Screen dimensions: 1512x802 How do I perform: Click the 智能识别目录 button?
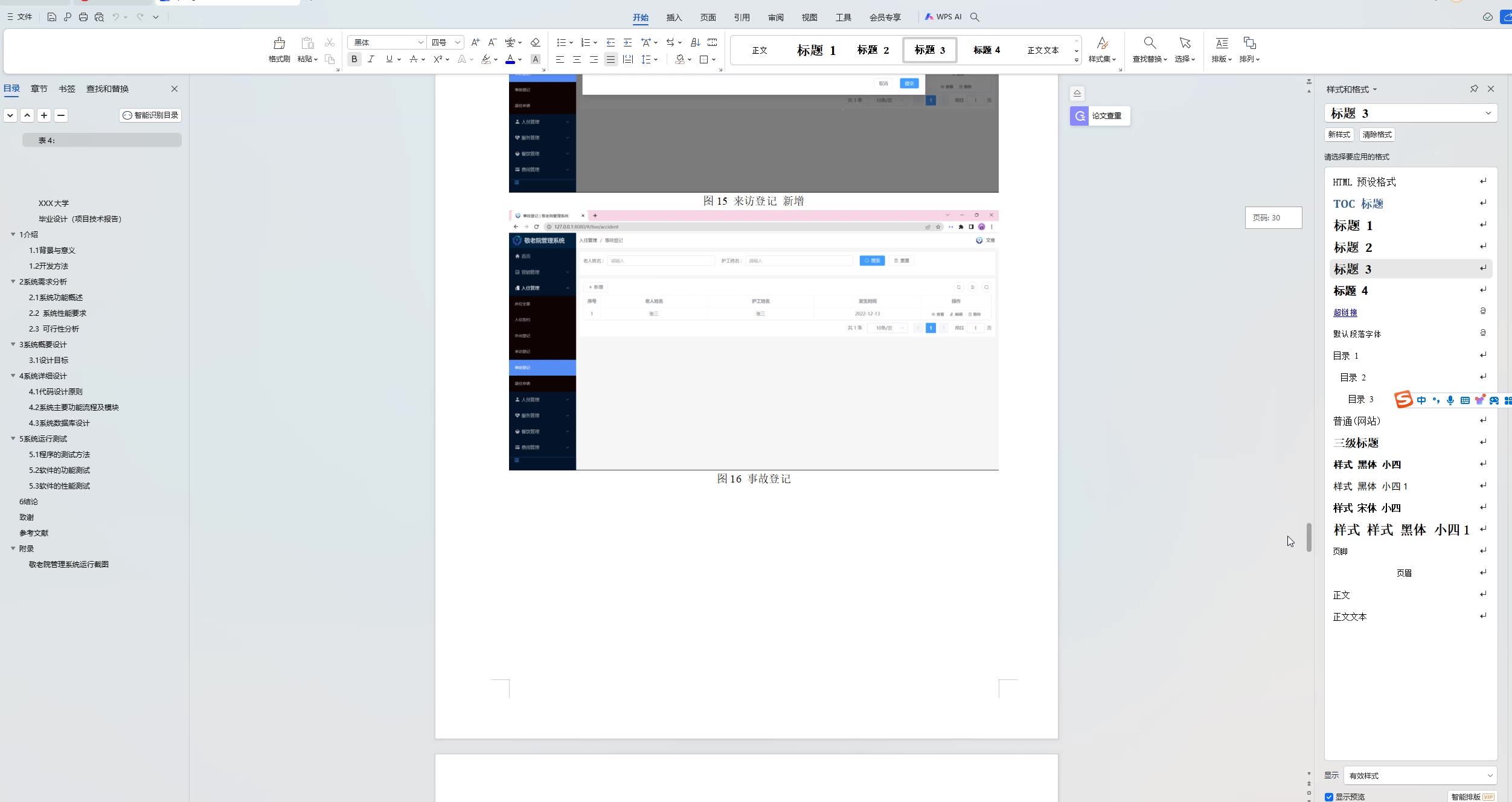[x=150, y=115]
